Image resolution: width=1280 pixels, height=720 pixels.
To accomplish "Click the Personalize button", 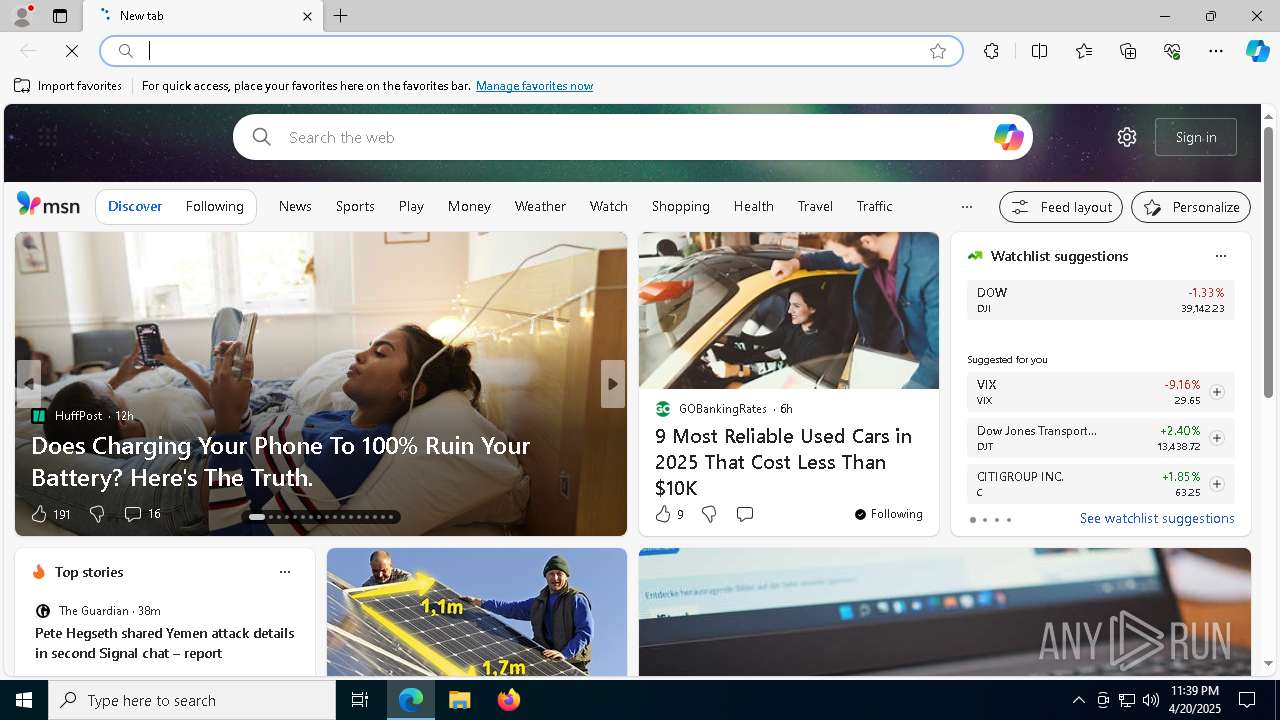I will 1191,207.
